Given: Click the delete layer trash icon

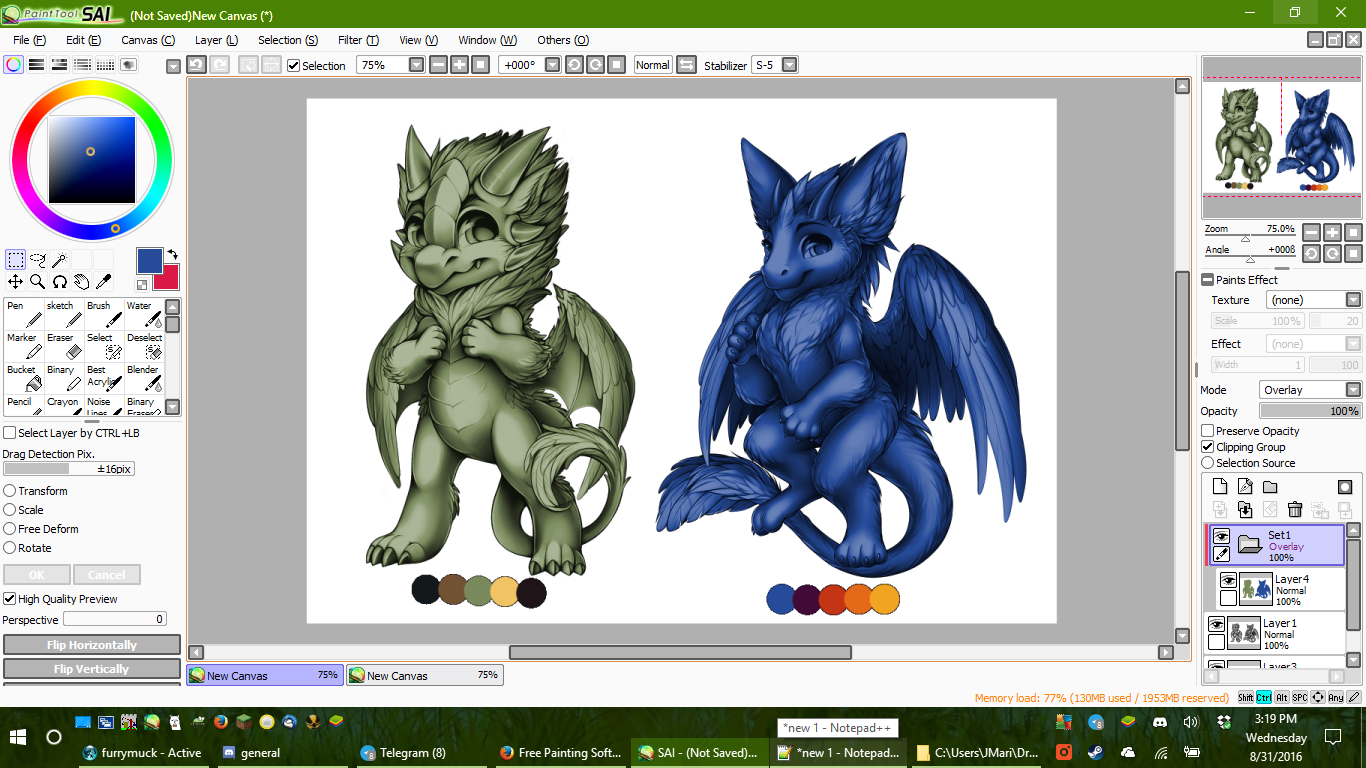Looking at the screenshot, I should pos(1295,510).
